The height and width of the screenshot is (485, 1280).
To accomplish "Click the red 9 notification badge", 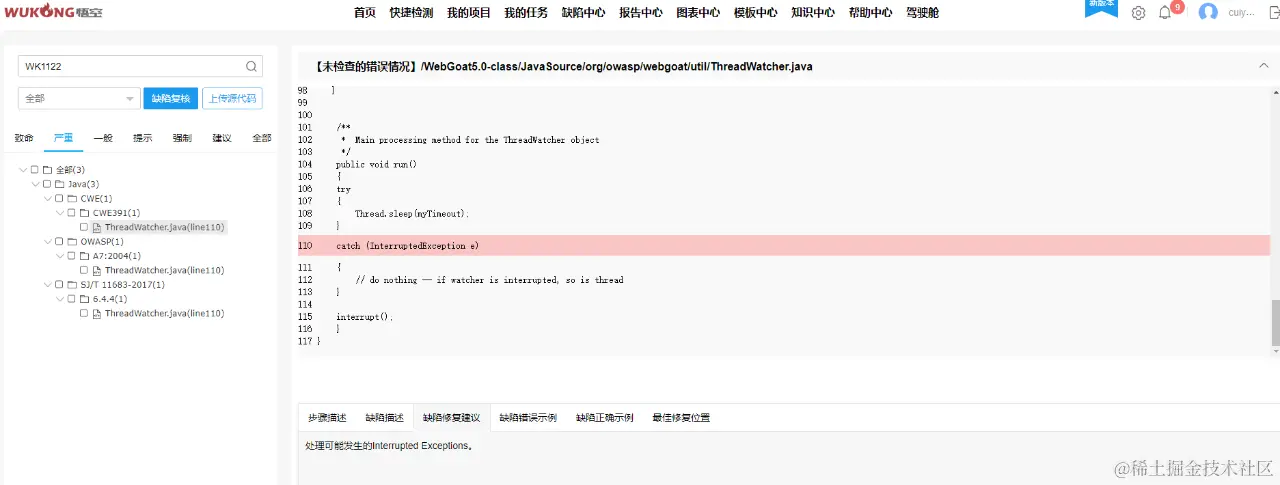I will click(1178, 7).
